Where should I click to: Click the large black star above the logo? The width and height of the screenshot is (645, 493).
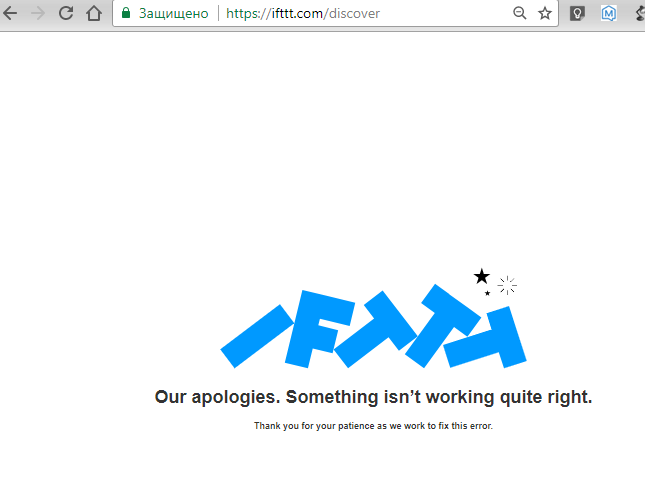point(482,276)
